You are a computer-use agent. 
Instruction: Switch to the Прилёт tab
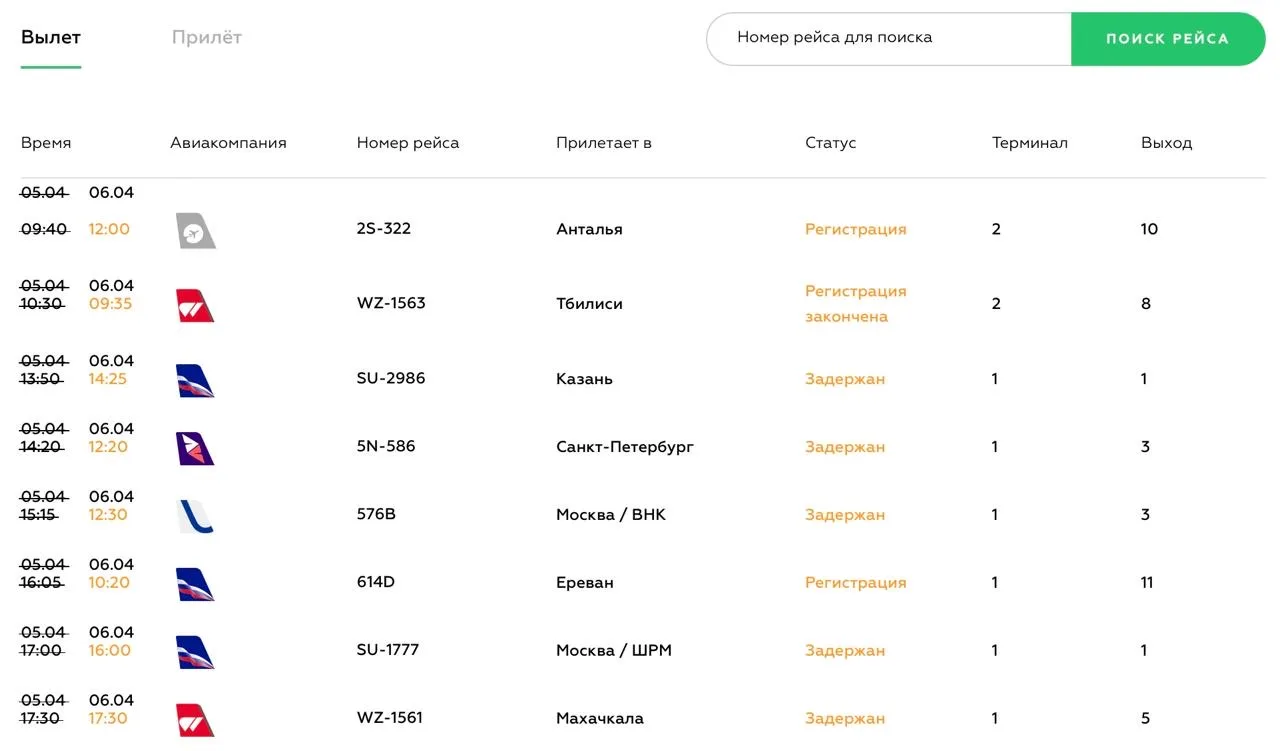207,38
